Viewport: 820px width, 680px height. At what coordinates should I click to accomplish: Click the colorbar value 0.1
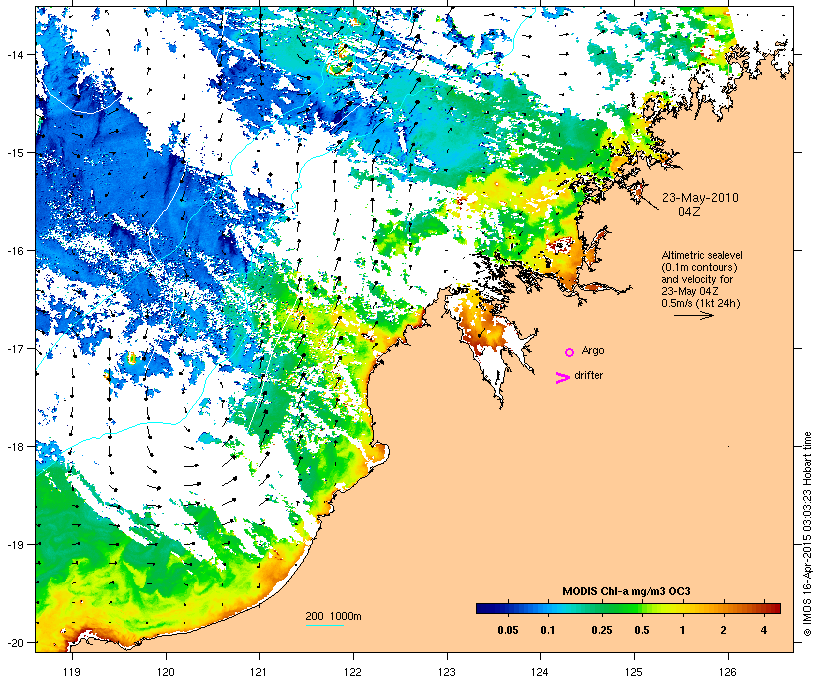point(548,630)
